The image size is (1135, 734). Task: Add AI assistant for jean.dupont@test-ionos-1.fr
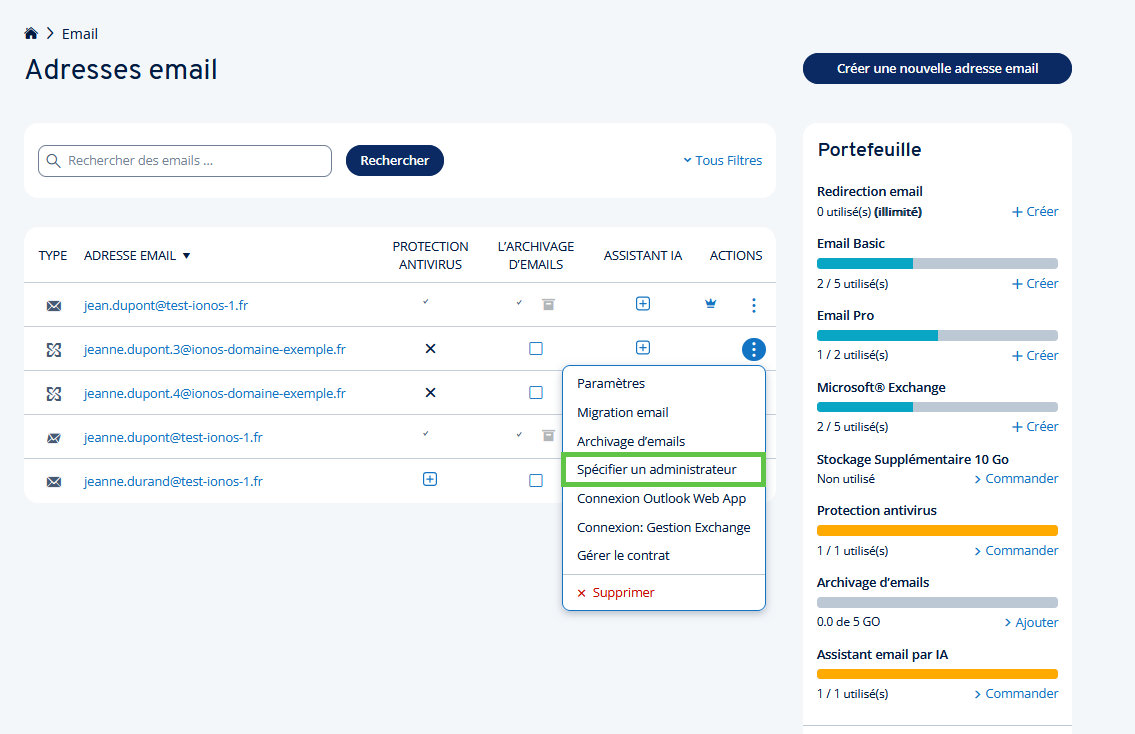coord(643,304)
